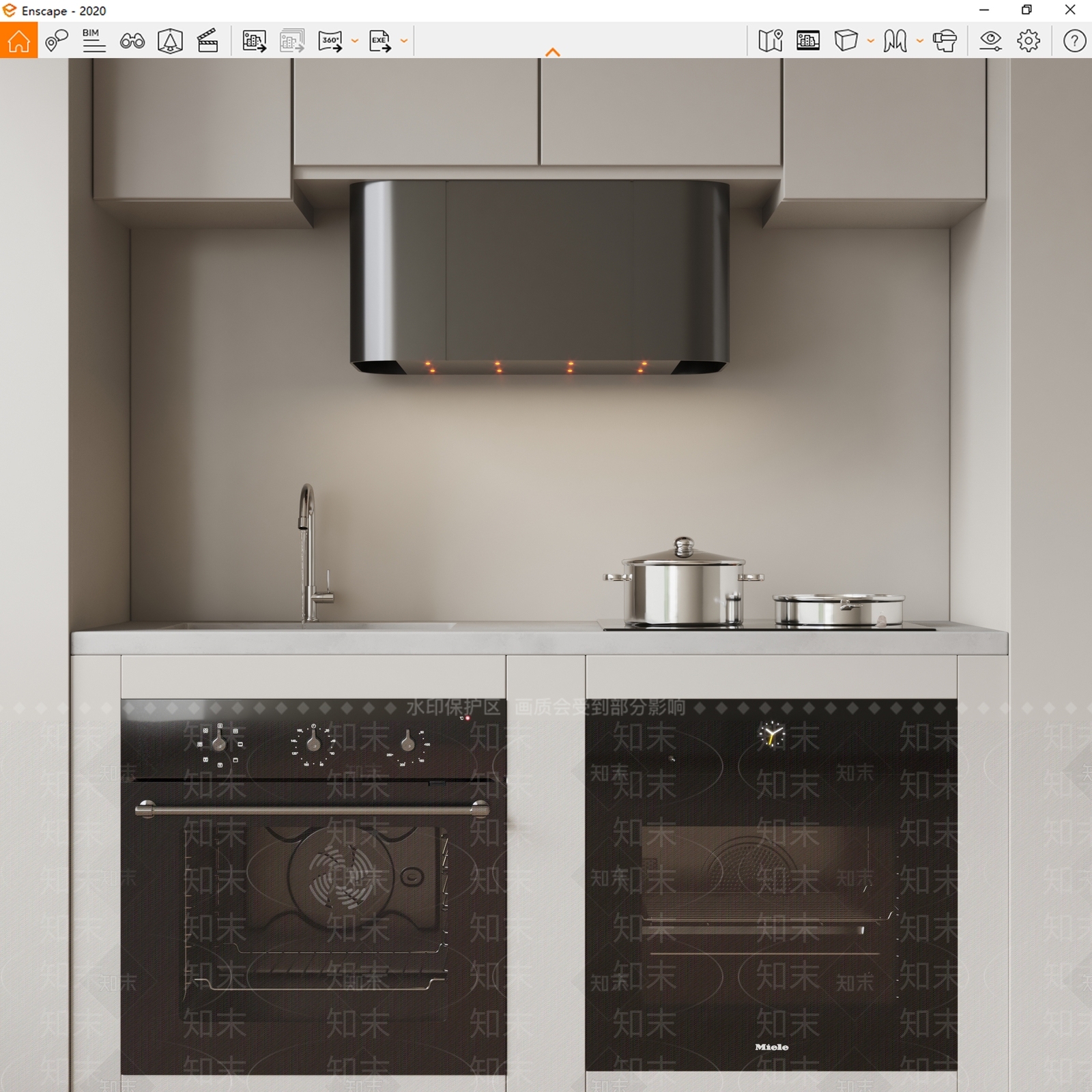This screenshot has height=1092, width=1092.
Task: Open the mini map with pin
Action: pos(771,41)
